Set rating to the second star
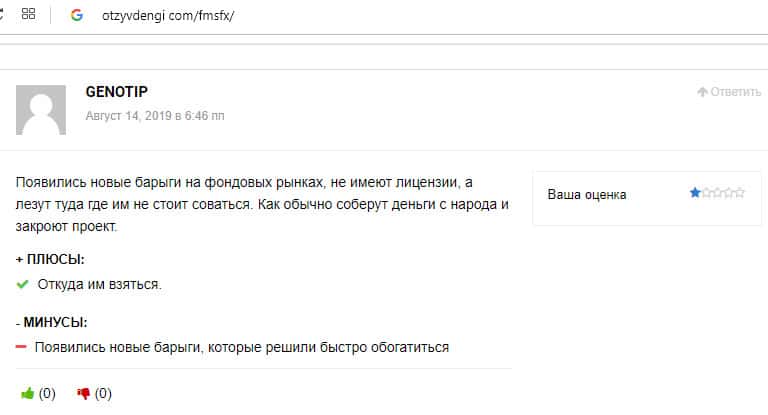The image size is (768, 415). pos(706,193)
